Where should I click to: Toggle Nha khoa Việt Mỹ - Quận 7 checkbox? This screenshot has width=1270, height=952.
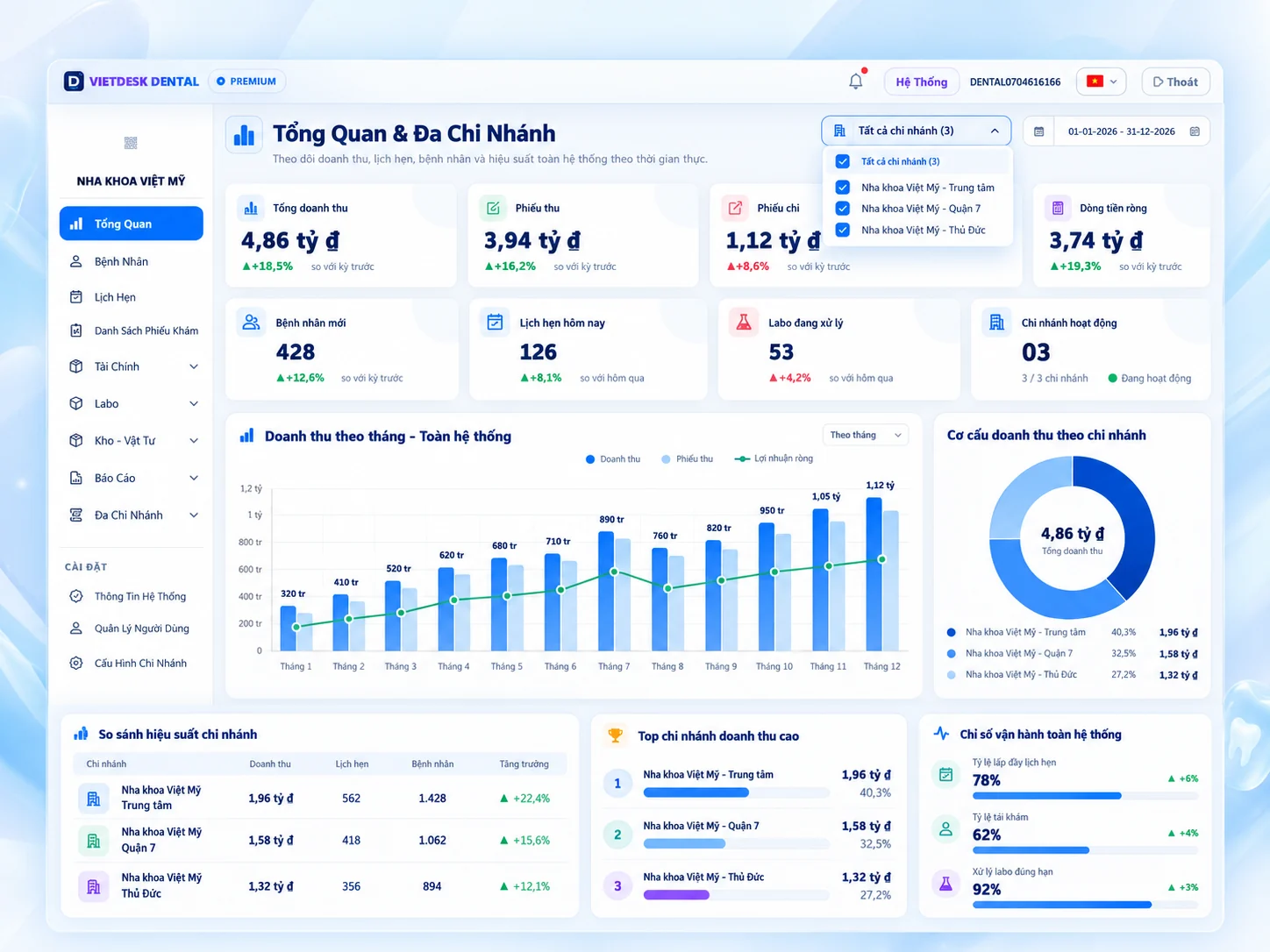click(843, 209)
